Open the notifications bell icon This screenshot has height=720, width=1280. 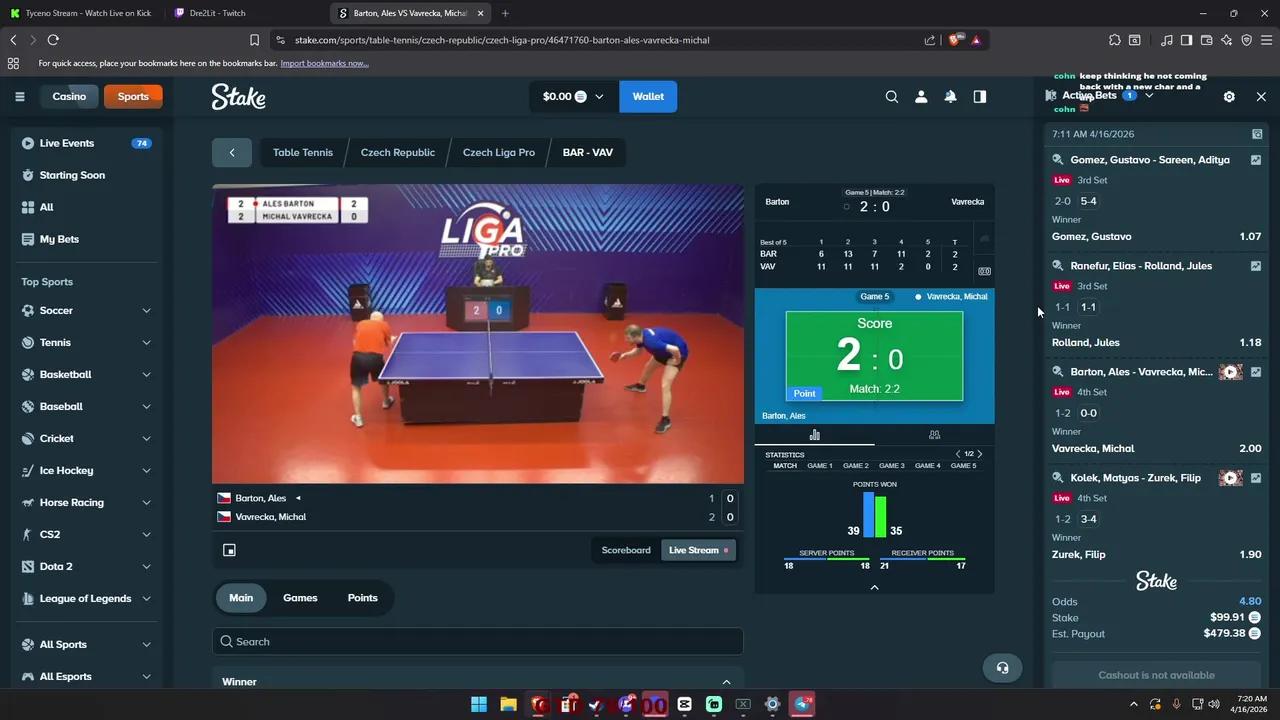pyautogui.click(x=950, y=96)
